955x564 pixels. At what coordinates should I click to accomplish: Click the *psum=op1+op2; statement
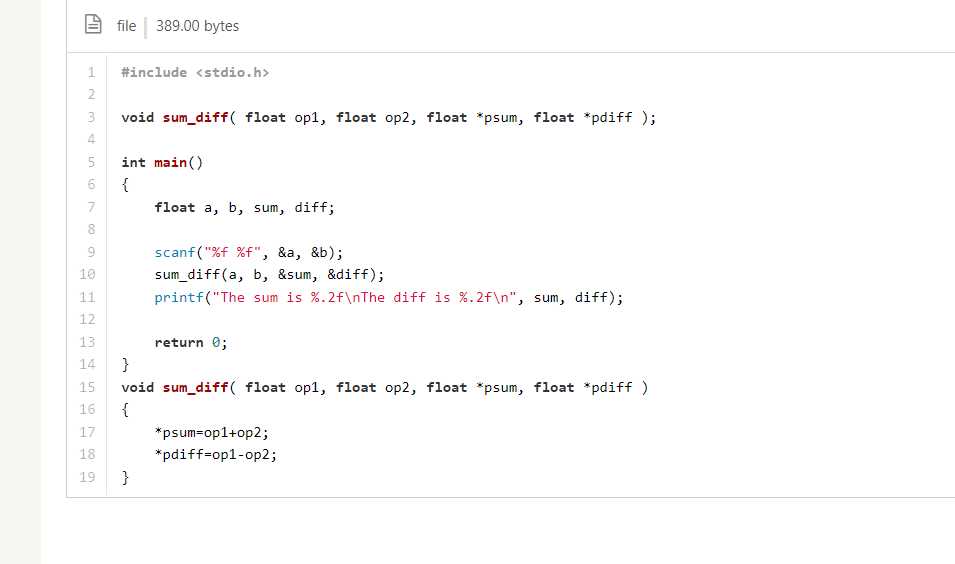pyautogui.click(x=211, y=432)
